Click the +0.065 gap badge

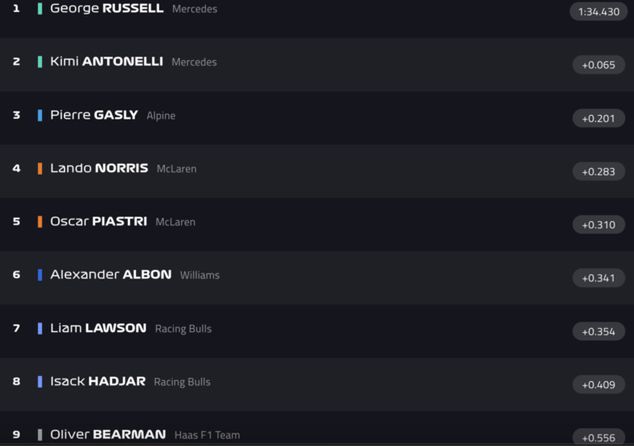(x=599, y=65)
